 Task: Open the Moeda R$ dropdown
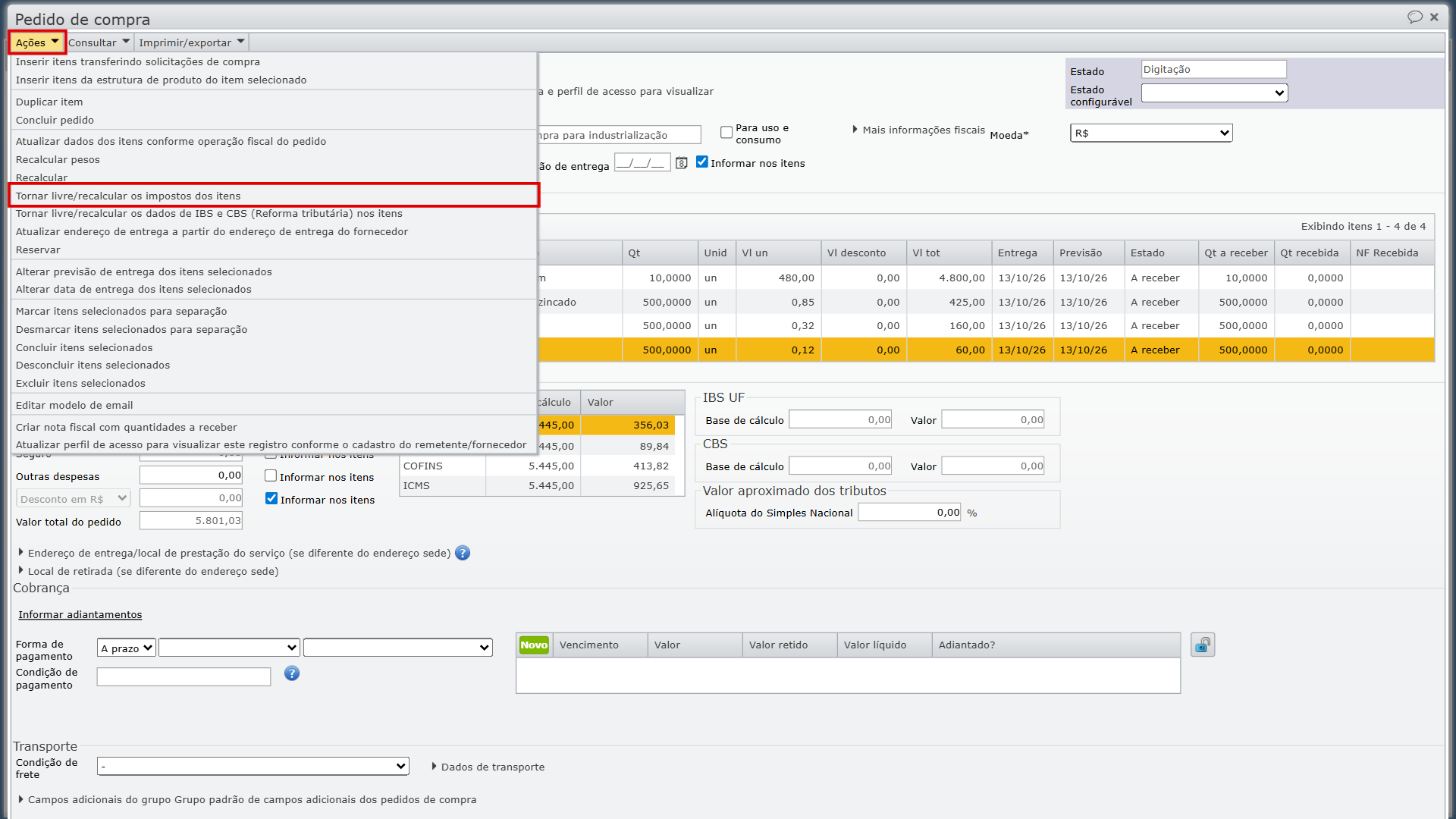[1151, 133]
